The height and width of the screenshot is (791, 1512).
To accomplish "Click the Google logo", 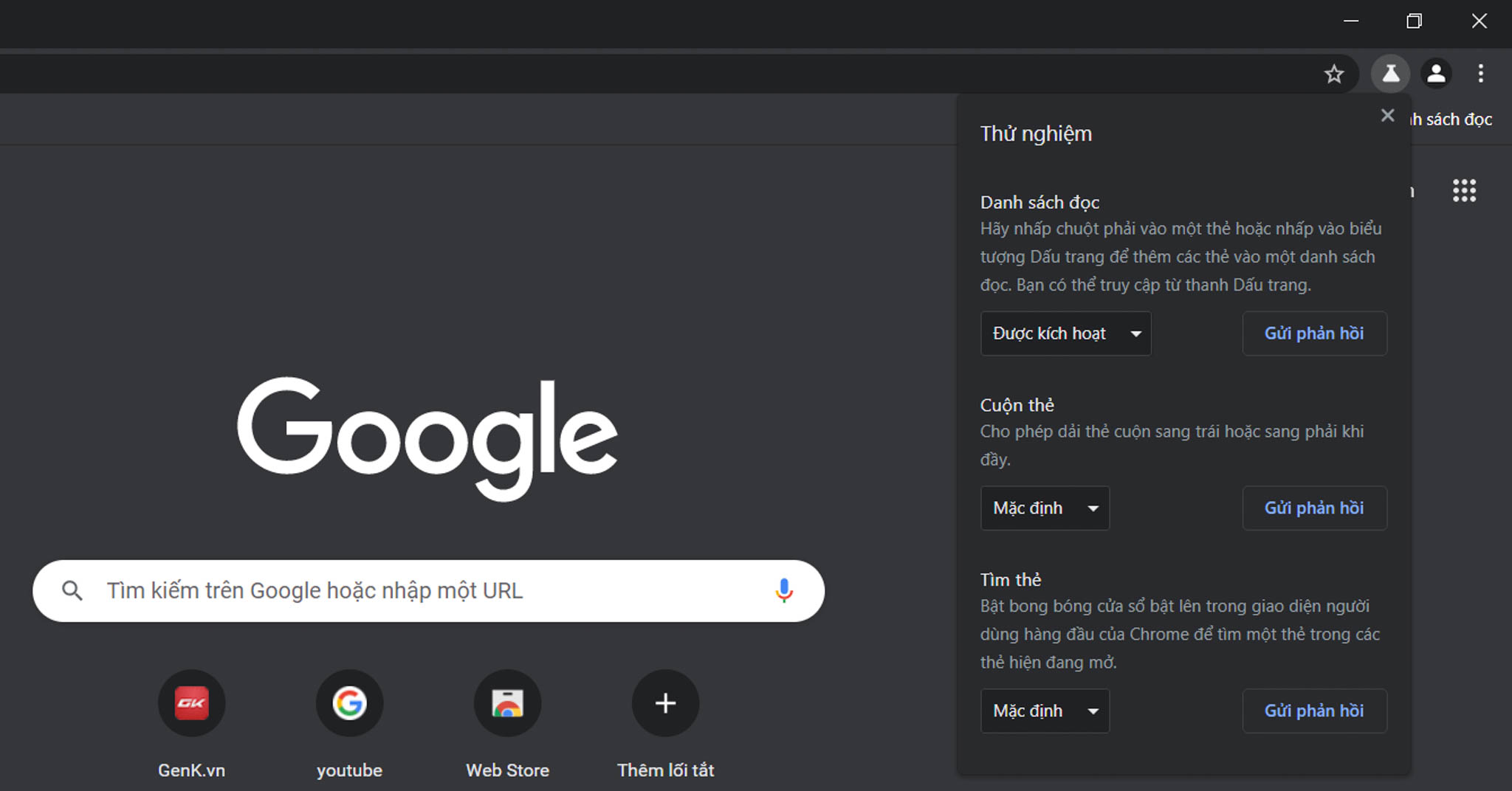I will (x=427, y=438).
